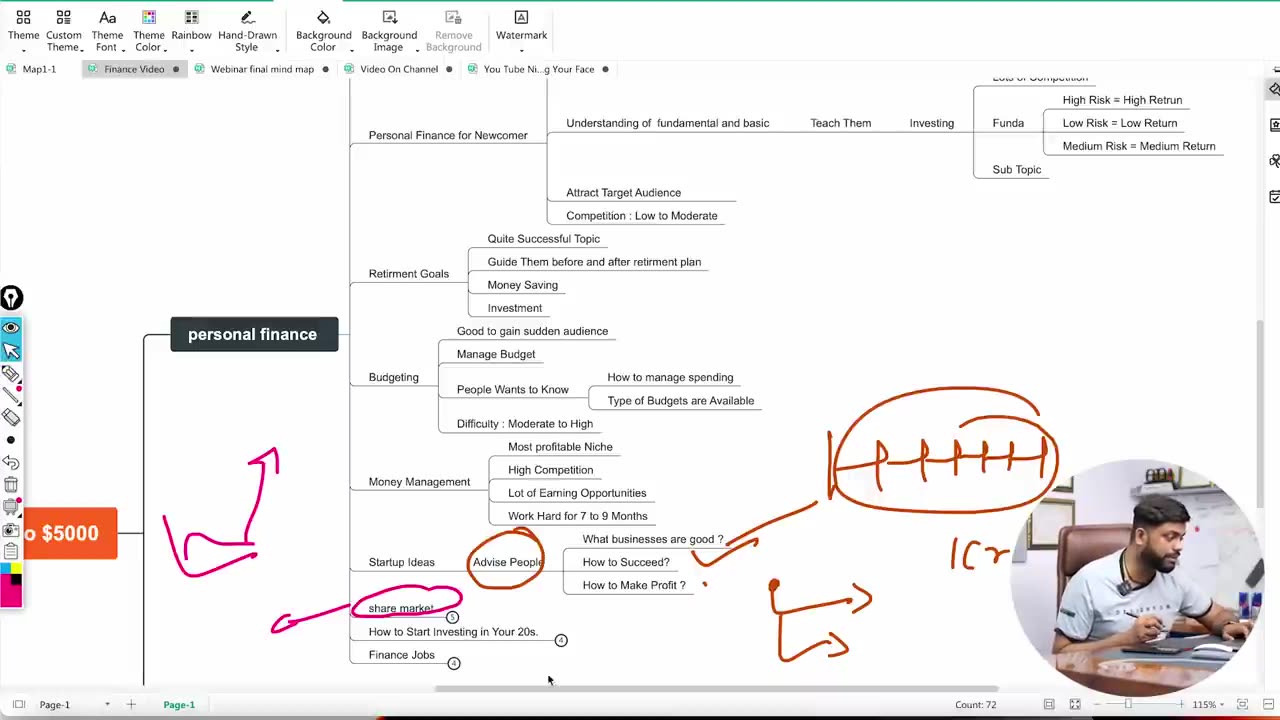Select the personal finance main topic
This screenshot has height=720, width=1280.
coord(254,334)
